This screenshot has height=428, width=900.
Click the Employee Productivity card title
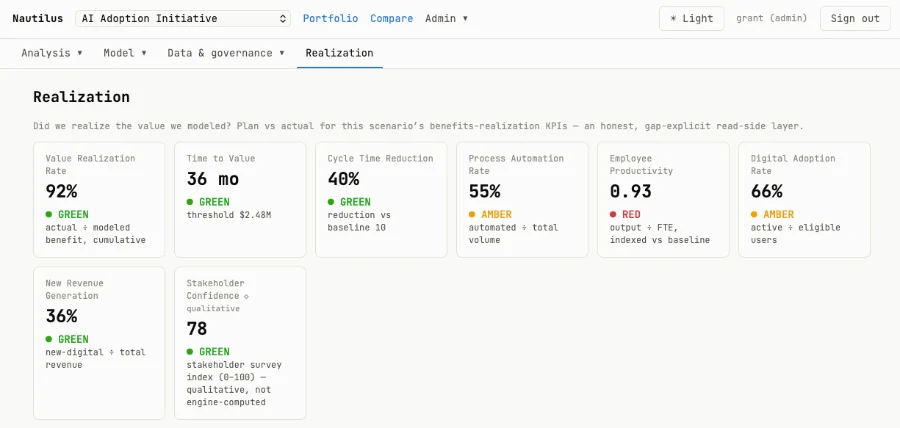(x=641, y=165)
